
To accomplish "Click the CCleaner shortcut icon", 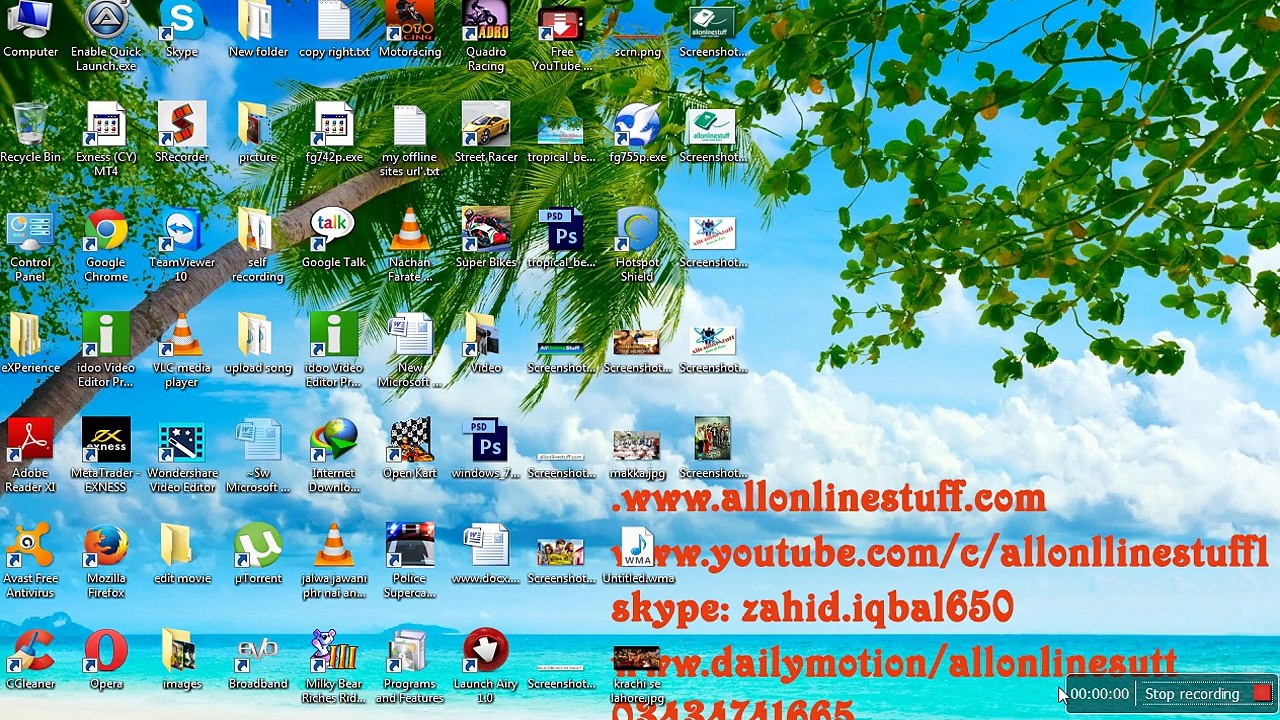I will tap(30, 660).
